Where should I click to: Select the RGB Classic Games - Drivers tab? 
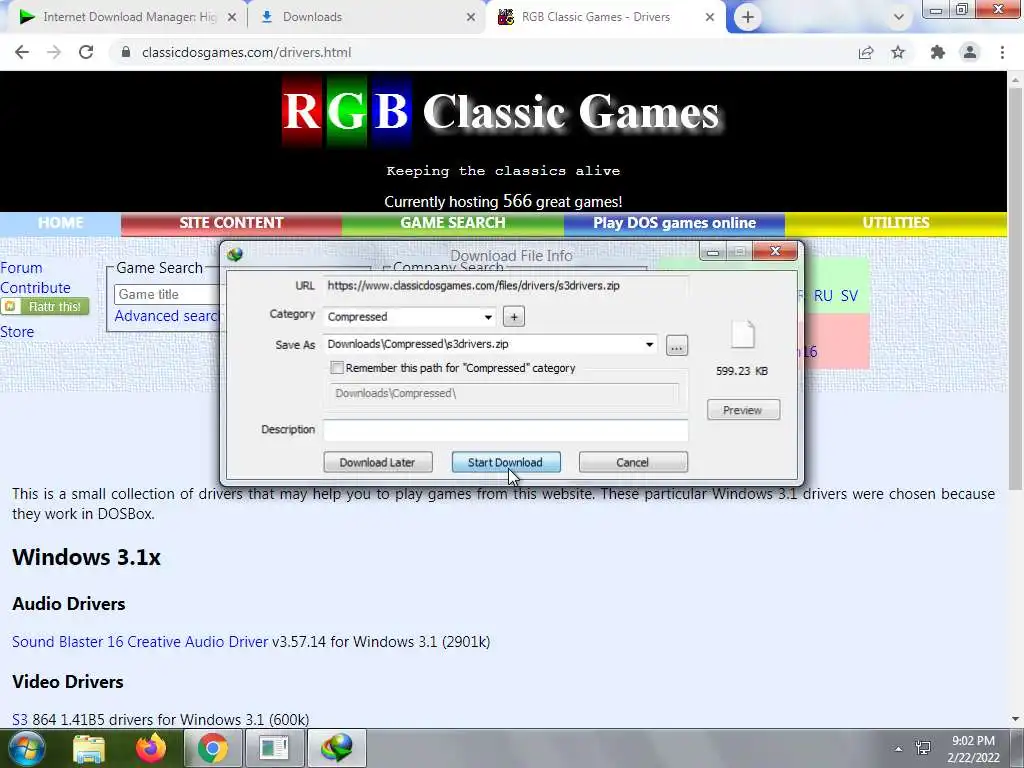coord(604,17)
